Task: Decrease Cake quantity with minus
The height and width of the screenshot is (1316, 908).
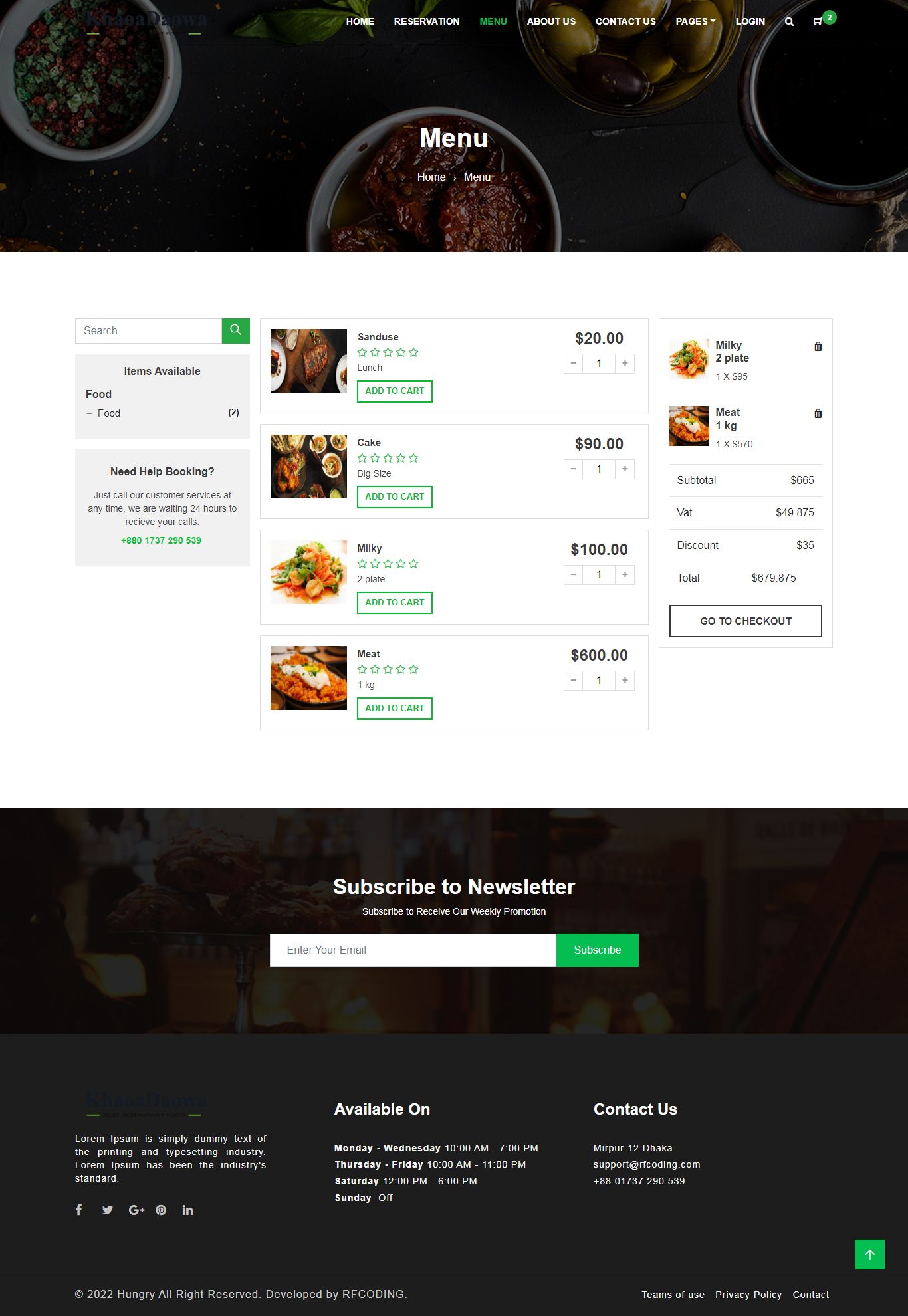Action: [573, 469]
